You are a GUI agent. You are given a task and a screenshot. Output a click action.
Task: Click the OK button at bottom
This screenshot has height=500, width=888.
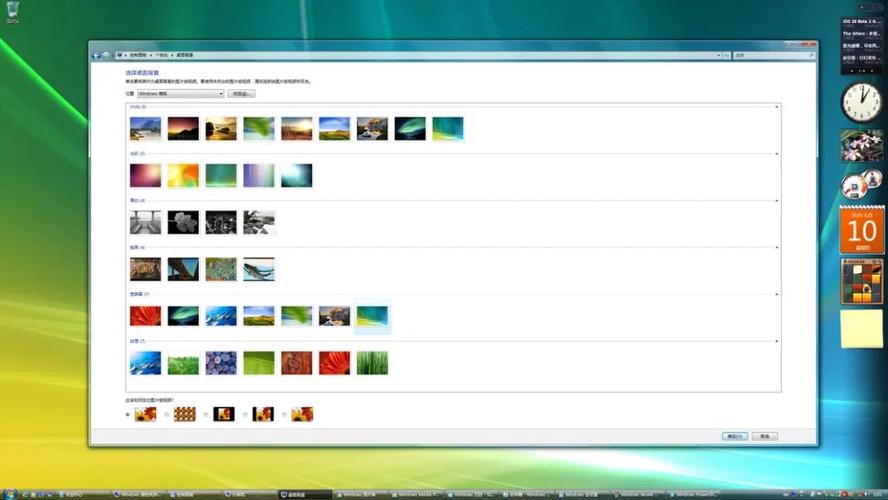click(x=735, y=436)
